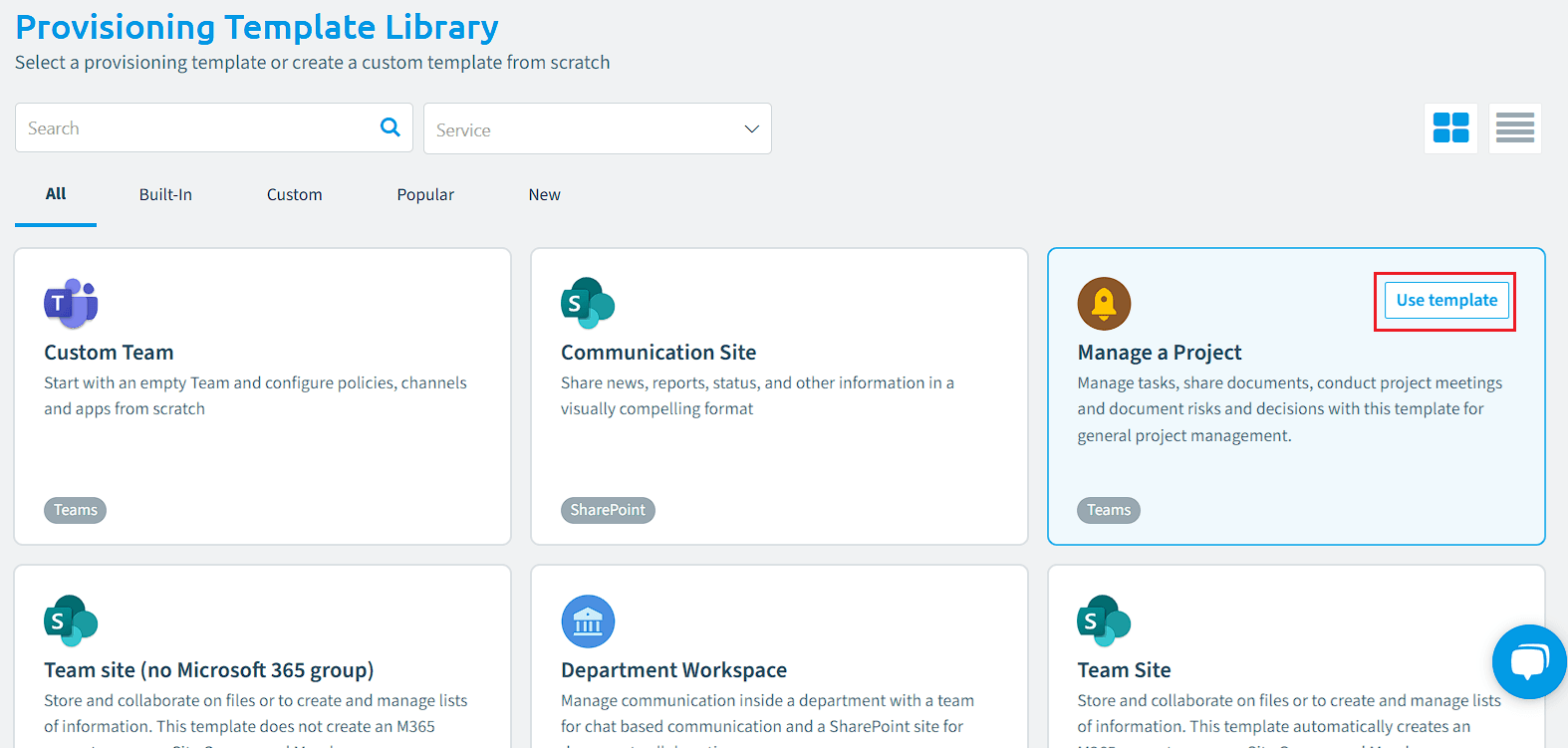This screenshot has width=1568, height=748.
Task: Click Communication Site description text
Action: coord(757,395)
